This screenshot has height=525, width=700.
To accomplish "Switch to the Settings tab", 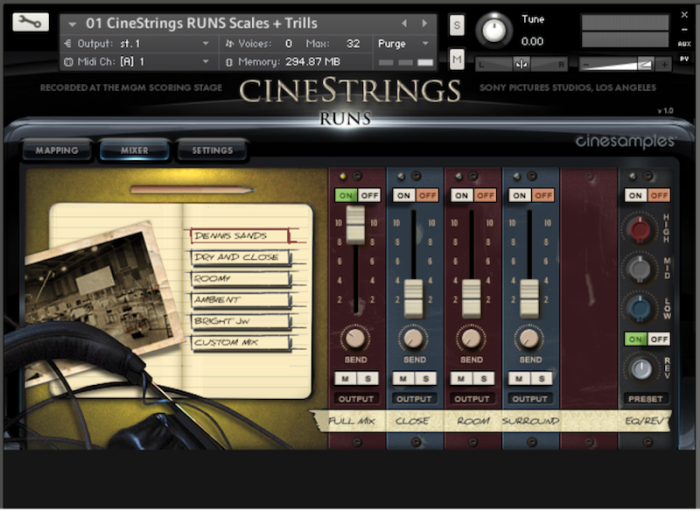I will (x=212, y=150).
